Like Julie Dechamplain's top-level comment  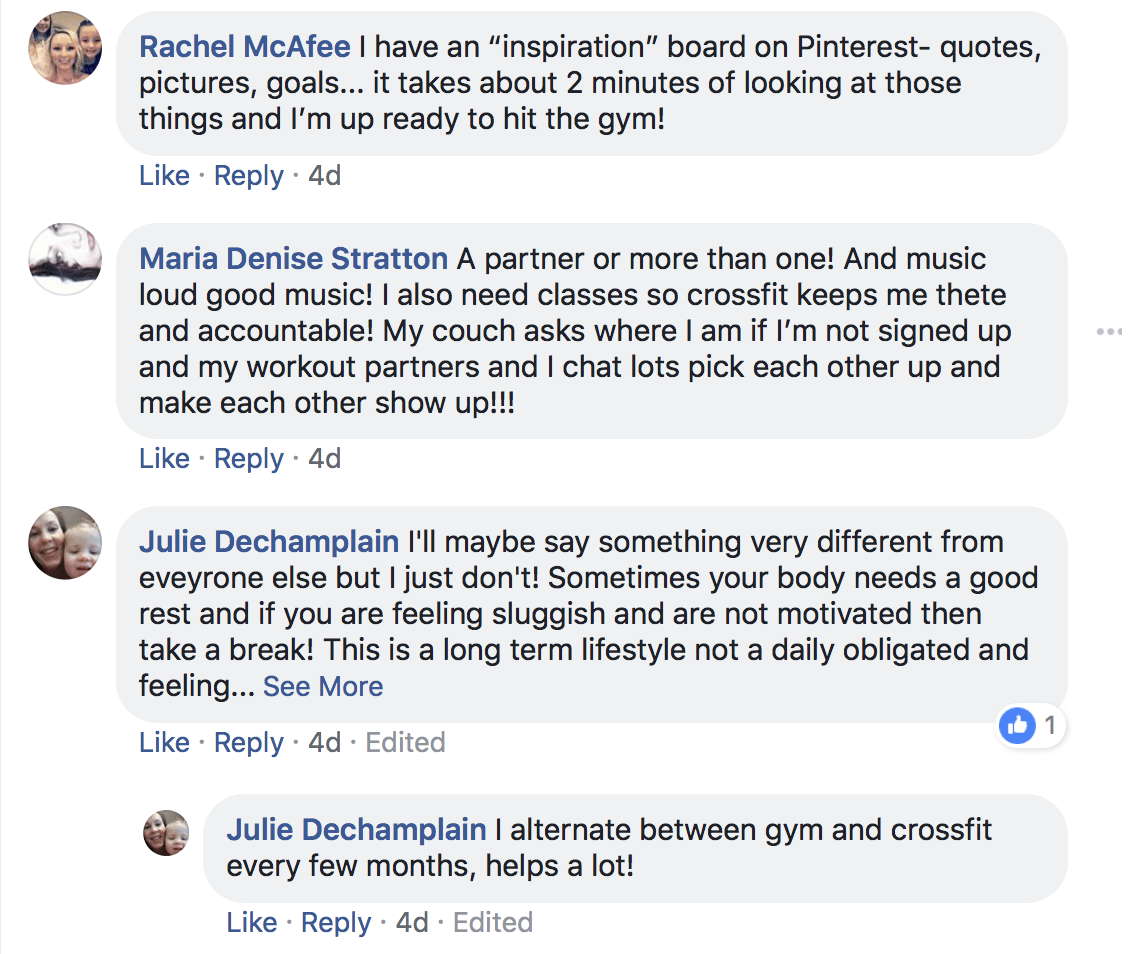[x=164, y=742]
